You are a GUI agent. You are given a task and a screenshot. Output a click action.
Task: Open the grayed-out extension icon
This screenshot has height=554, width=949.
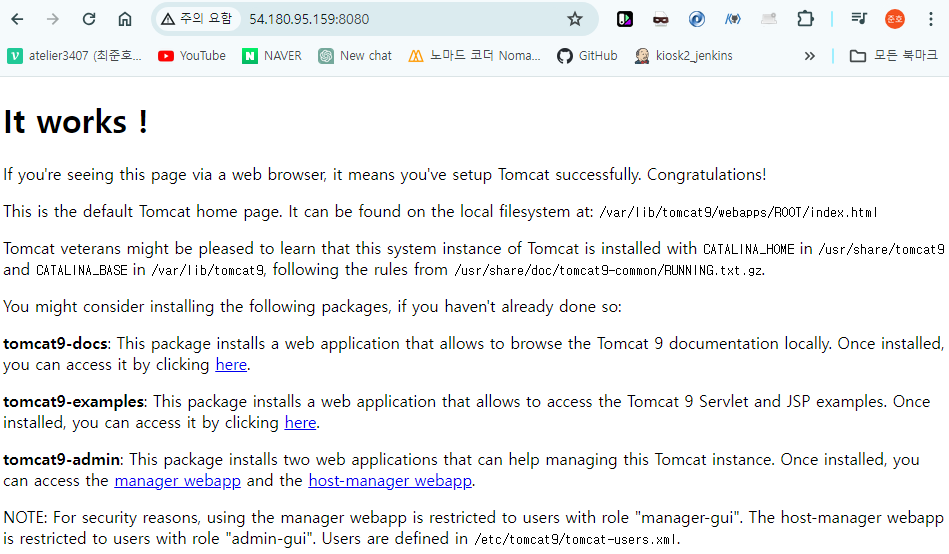pos(769,19)
